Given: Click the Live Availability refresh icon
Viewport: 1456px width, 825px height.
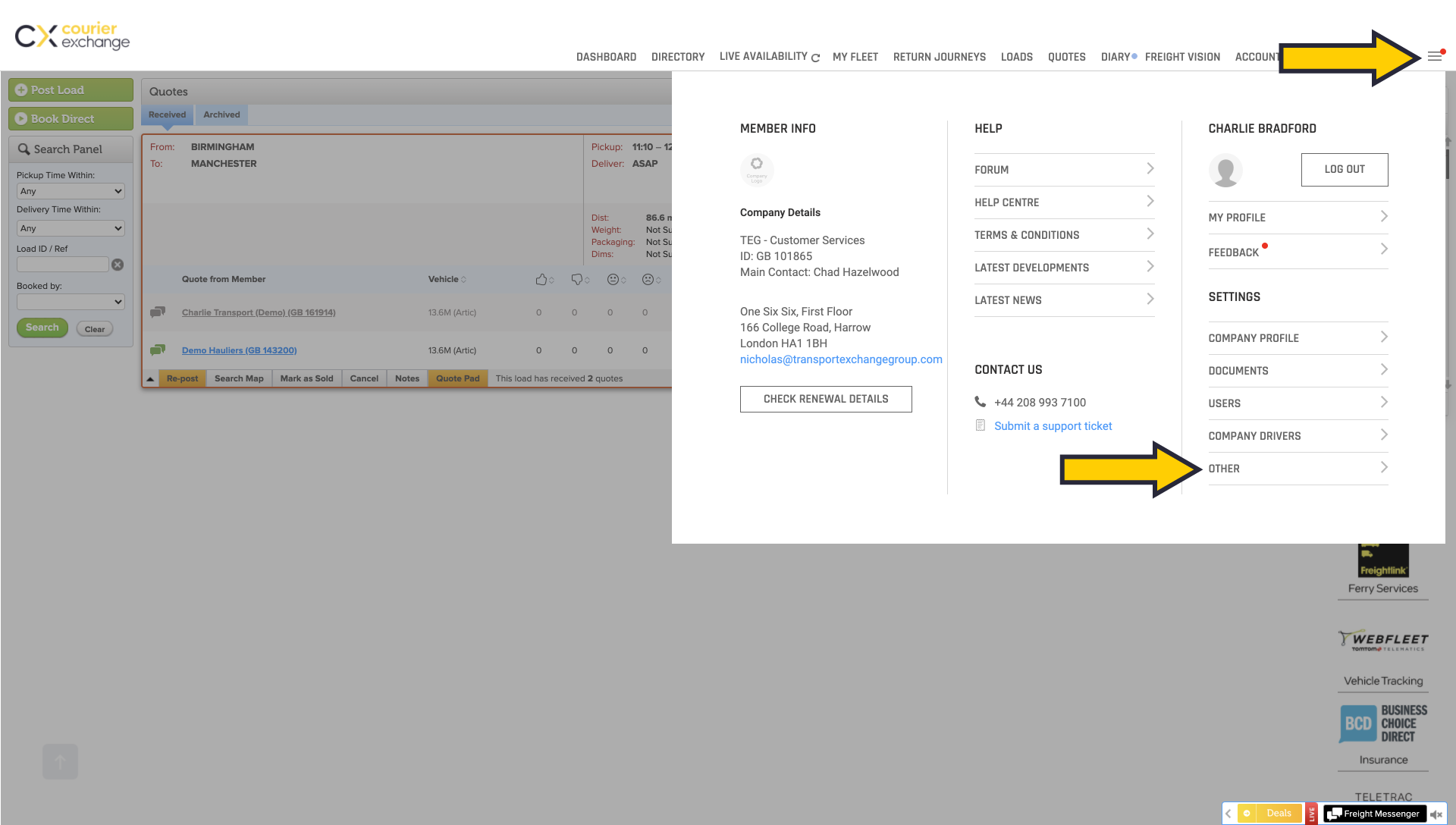Looking at the screenshot, I should click(815, 58).
